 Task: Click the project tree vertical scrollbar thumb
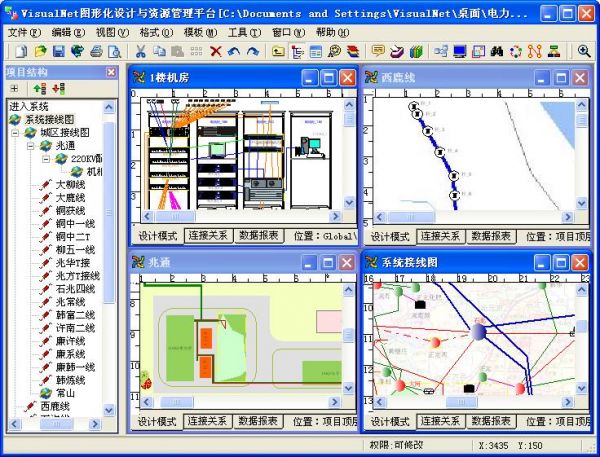[x=109, y=212]
